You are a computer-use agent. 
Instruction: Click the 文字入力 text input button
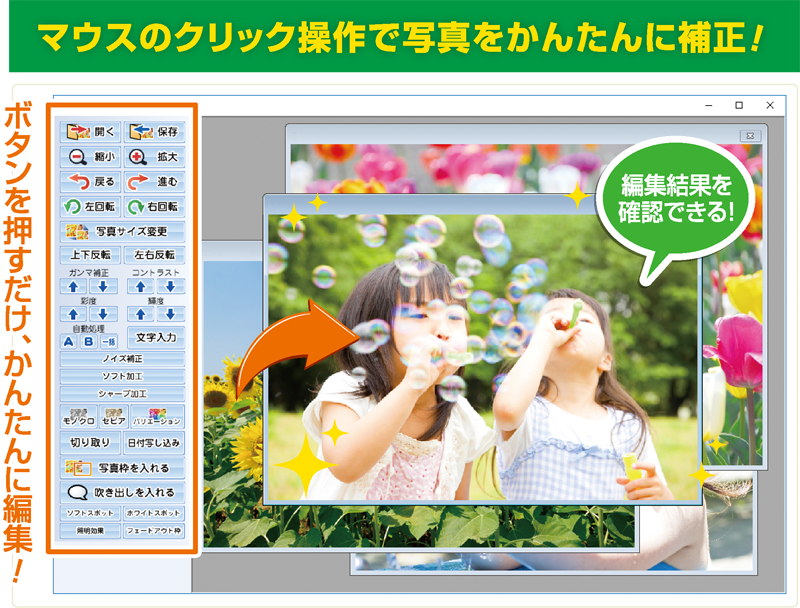click(155, 338)
